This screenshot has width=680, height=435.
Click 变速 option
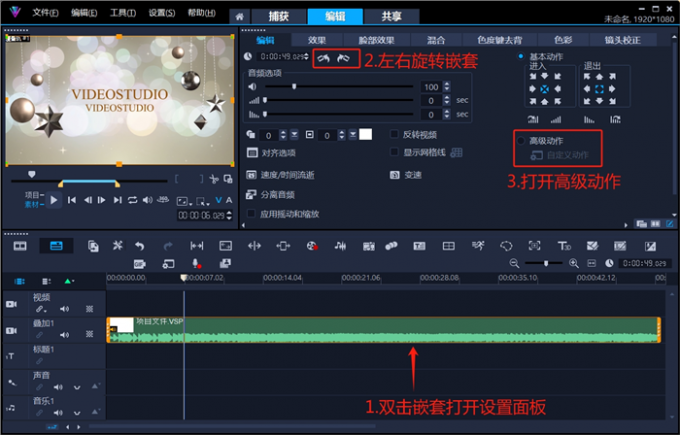406,175
